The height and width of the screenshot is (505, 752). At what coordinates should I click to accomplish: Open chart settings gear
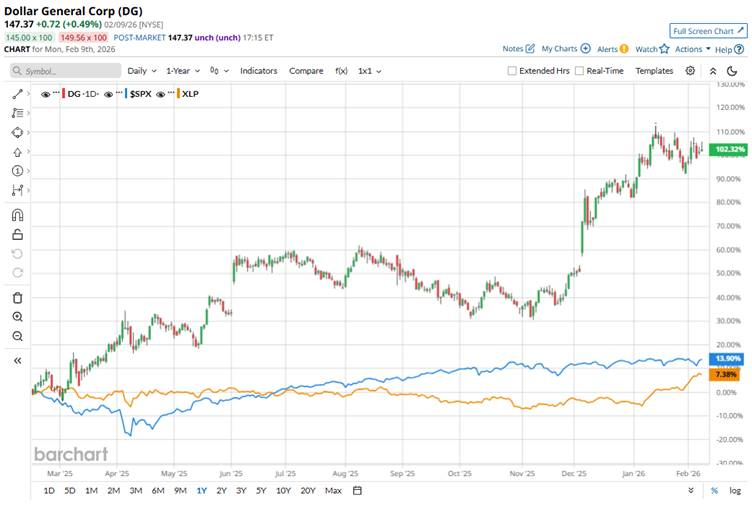point(690,71)
